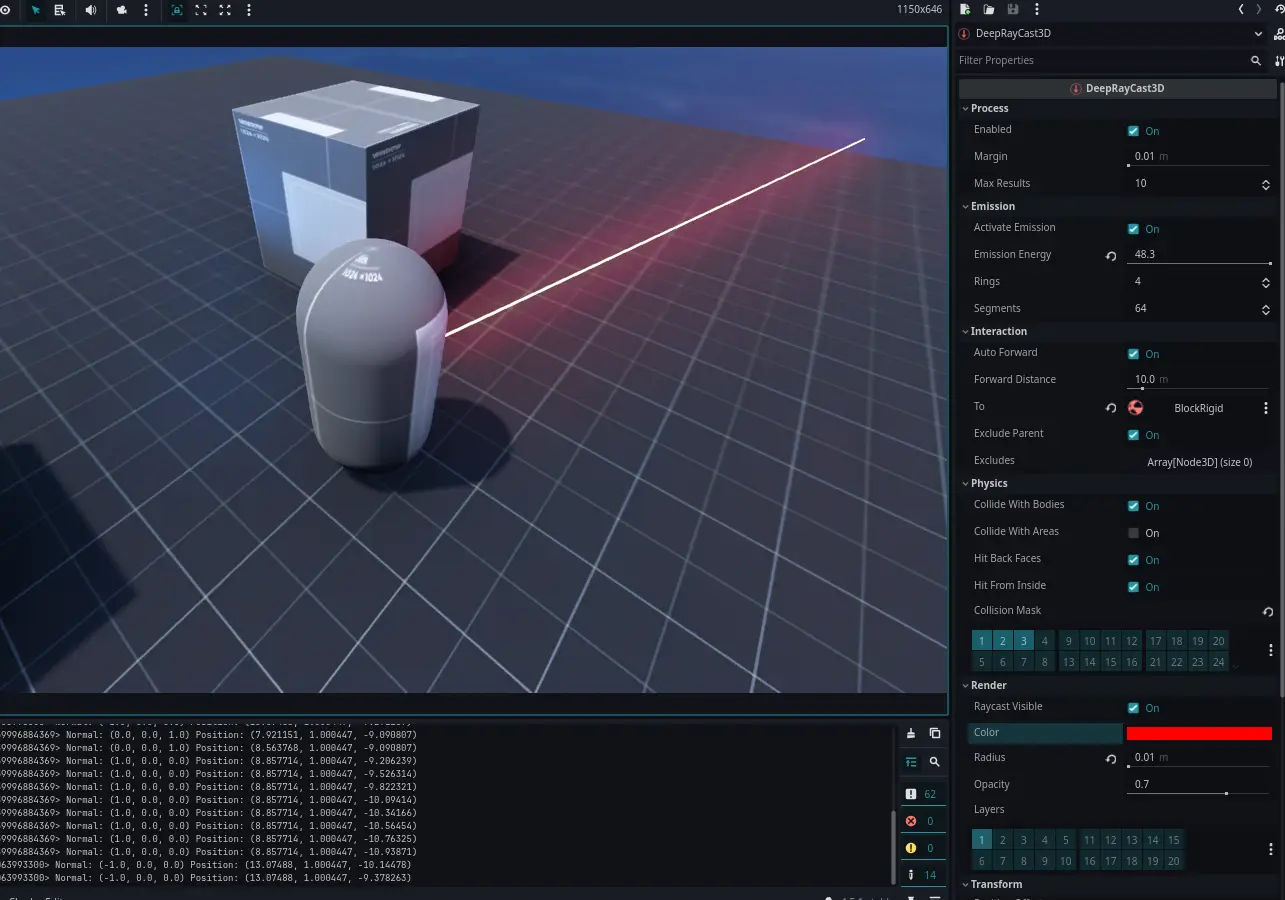Revert Emission Energy using its reset arrow
This screenshot has width=1285, height=900.
1110,254
